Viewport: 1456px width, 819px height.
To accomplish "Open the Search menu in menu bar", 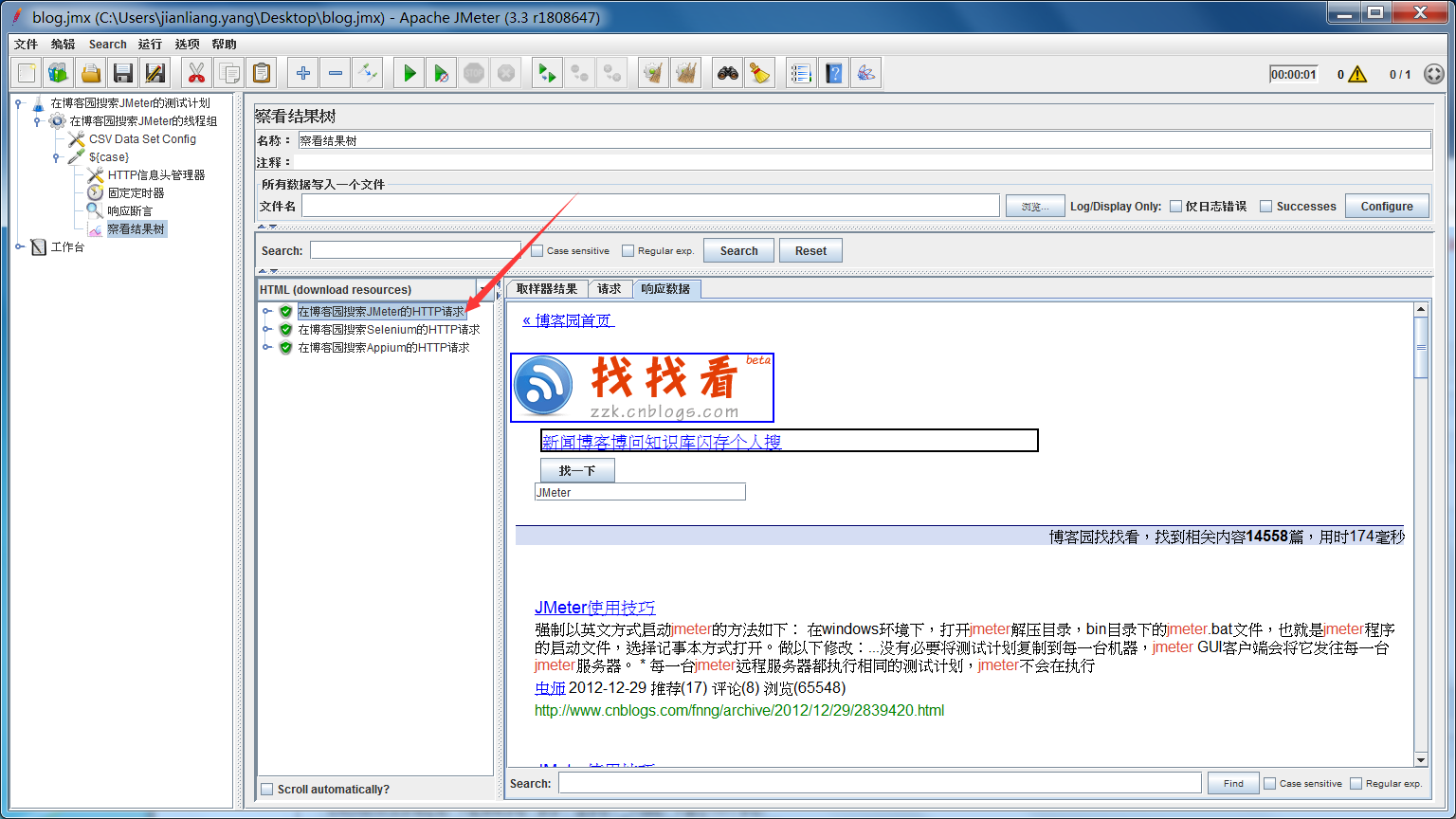I will click(x=107, y=45).
